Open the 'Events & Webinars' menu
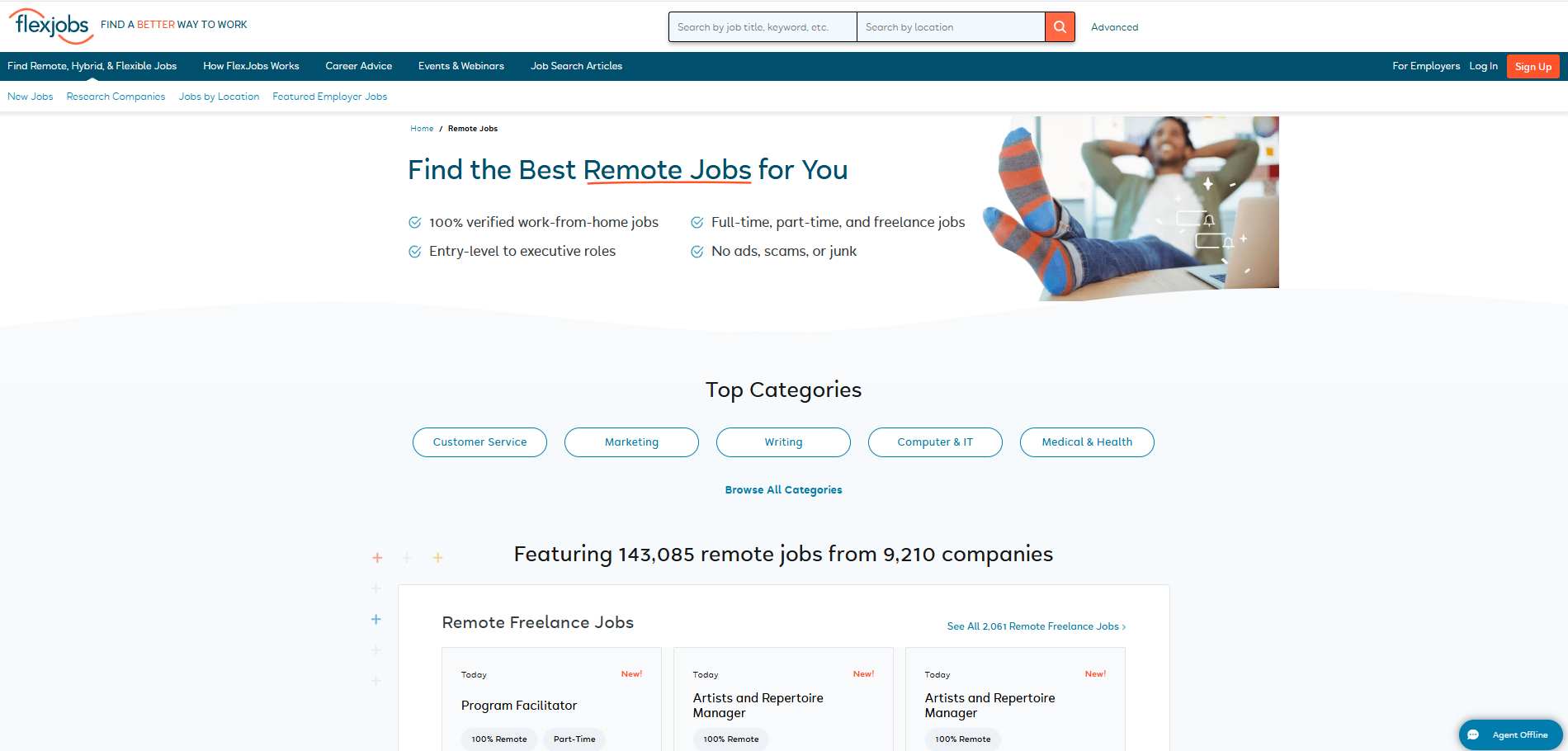The image size is (1568, 751). (461, 66)
